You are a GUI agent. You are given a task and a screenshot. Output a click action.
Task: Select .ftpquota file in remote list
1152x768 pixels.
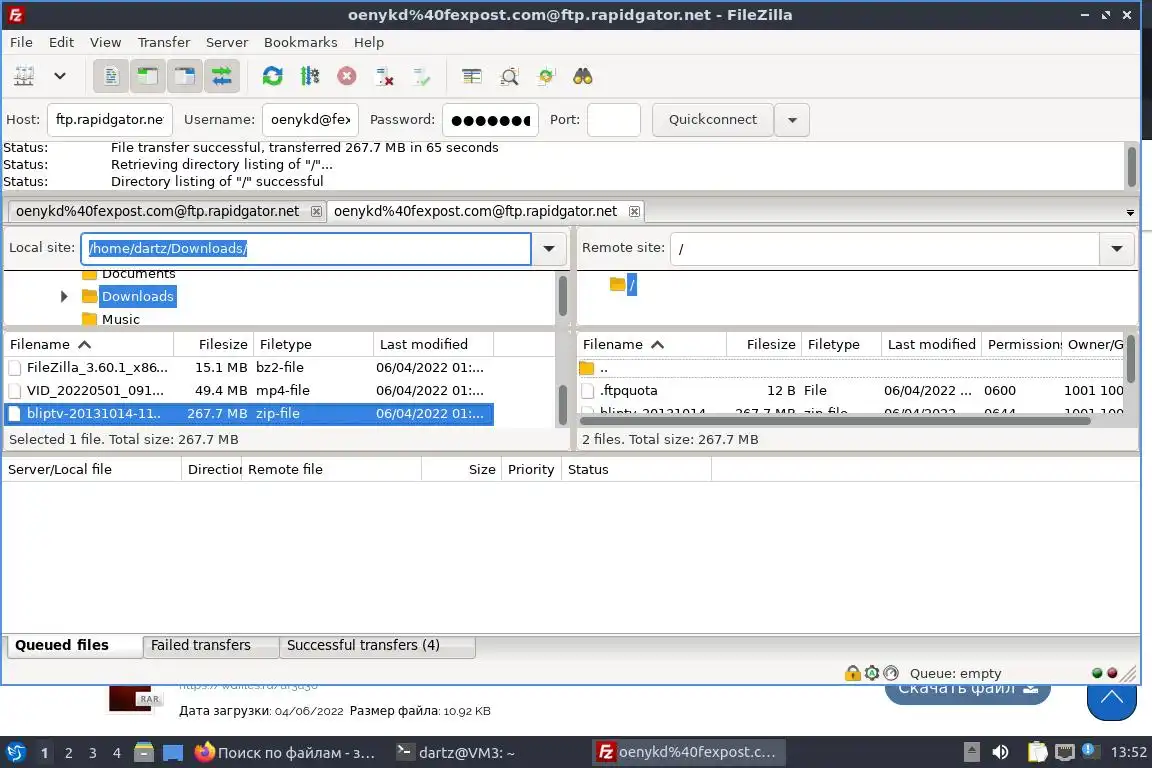[851, 390]
